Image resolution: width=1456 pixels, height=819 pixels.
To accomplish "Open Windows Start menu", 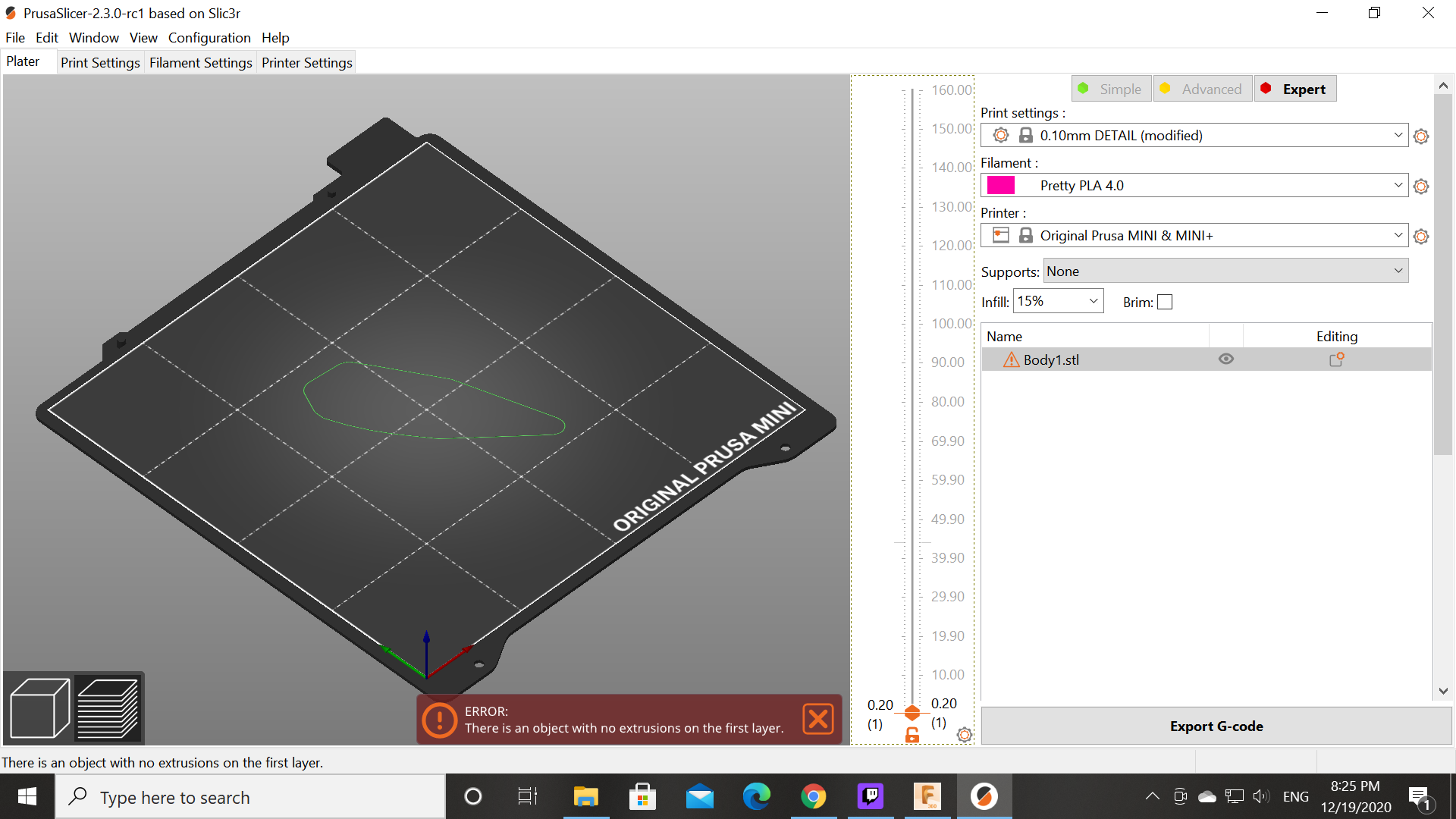I will (x=27, y=796).
